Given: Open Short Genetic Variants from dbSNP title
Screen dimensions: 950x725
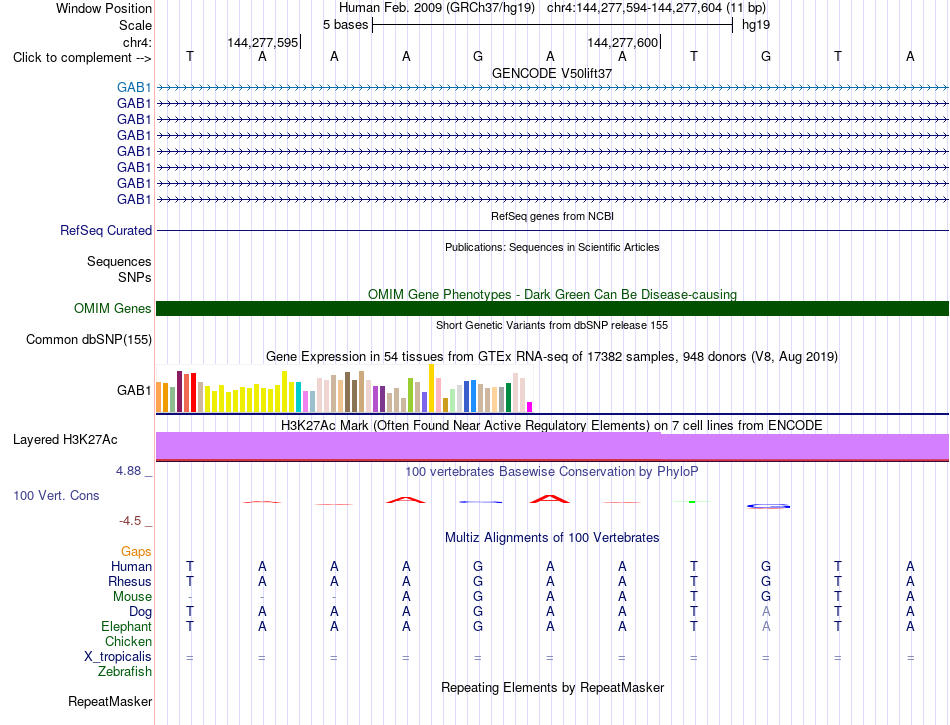Looking at the screenshot, I should [x=552, y=325].
